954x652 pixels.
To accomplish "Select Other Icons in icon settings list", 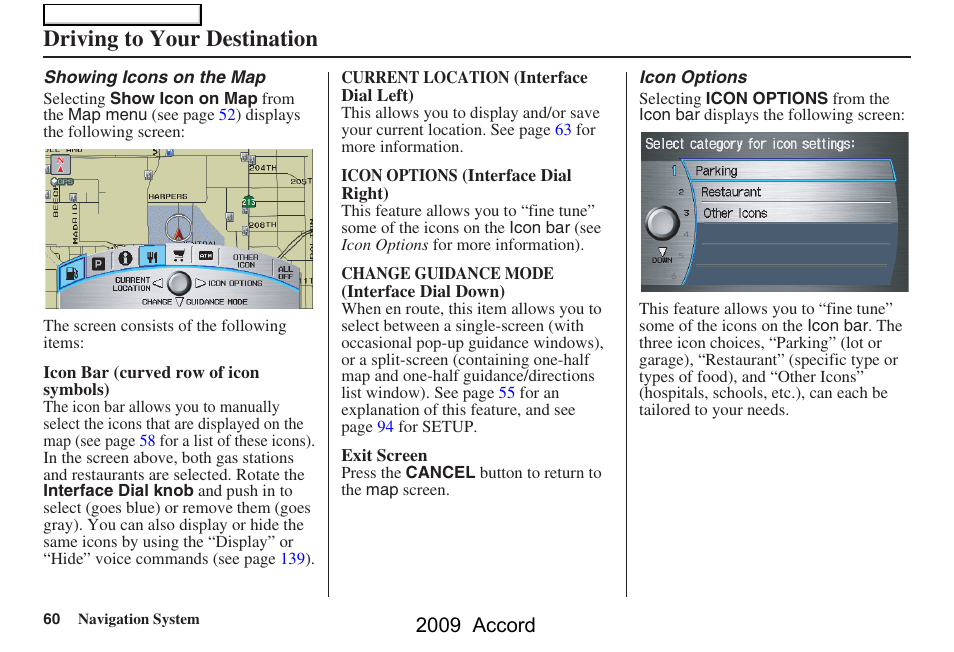I will coord(796,213).
